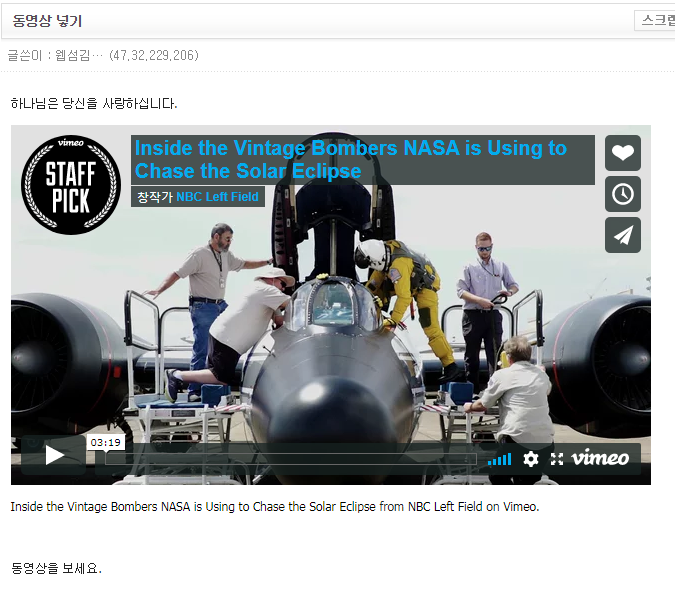Click the 03:19 timestamp marker

(x=105, y=442)
